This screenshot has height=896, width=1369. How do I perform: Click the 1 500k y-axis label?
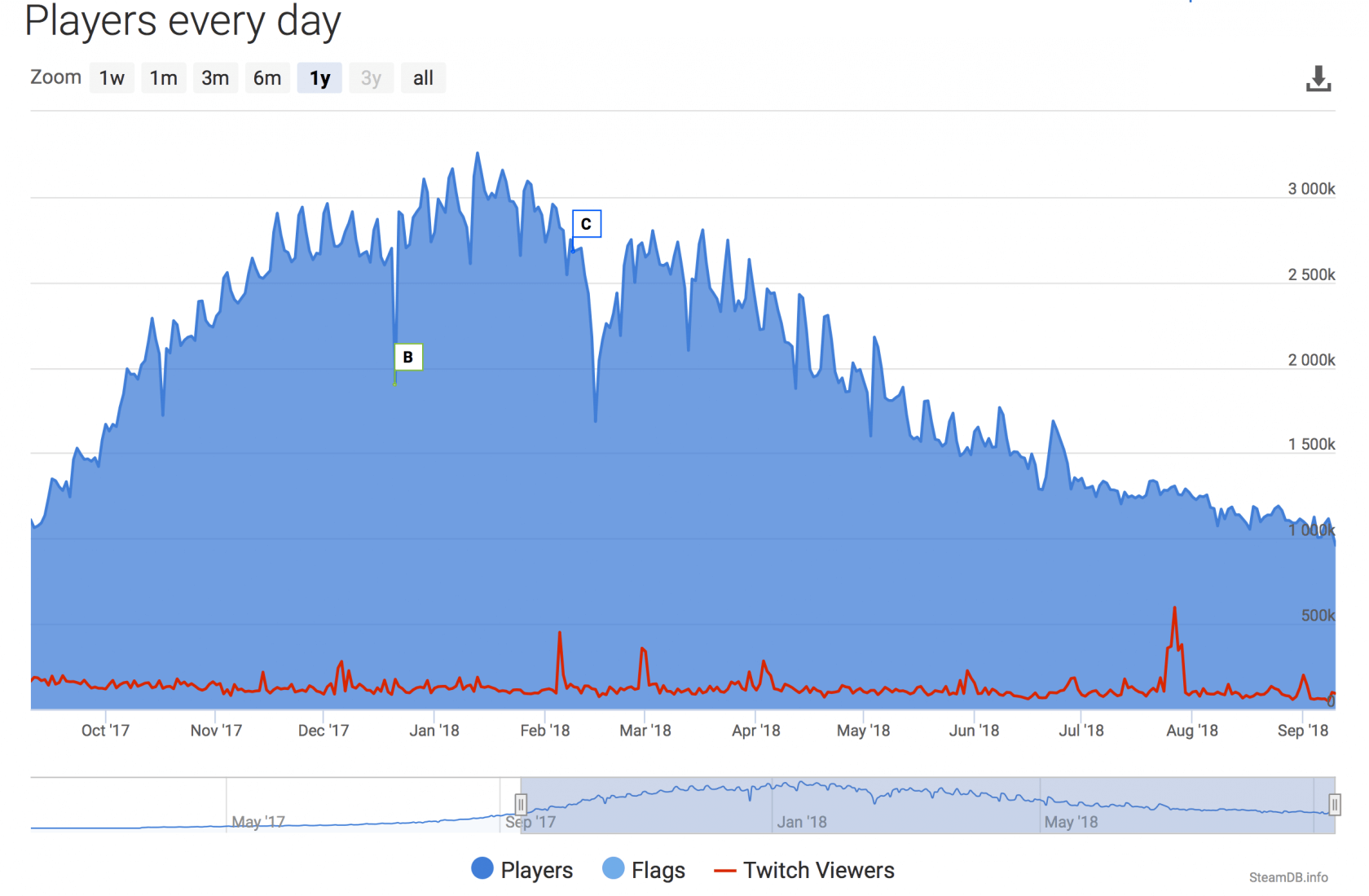coord(1311,445)
